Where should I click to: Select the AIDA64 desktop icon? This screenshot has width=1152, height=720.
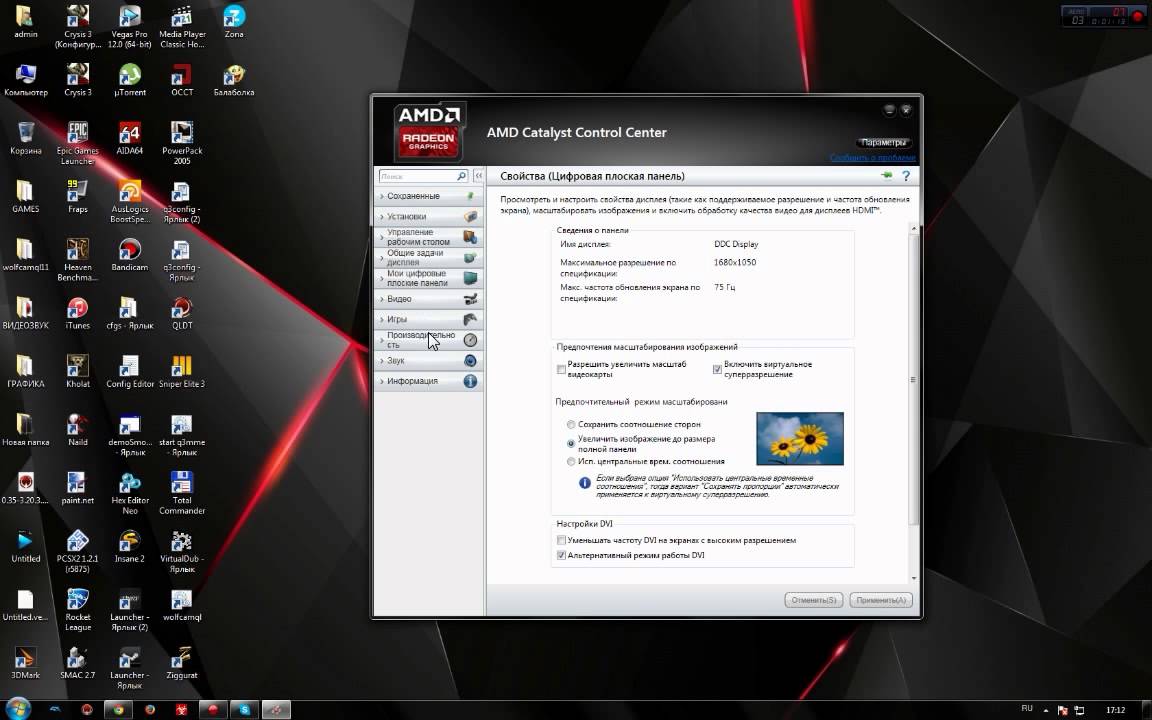pyautogui.click(x=129, y=138)
